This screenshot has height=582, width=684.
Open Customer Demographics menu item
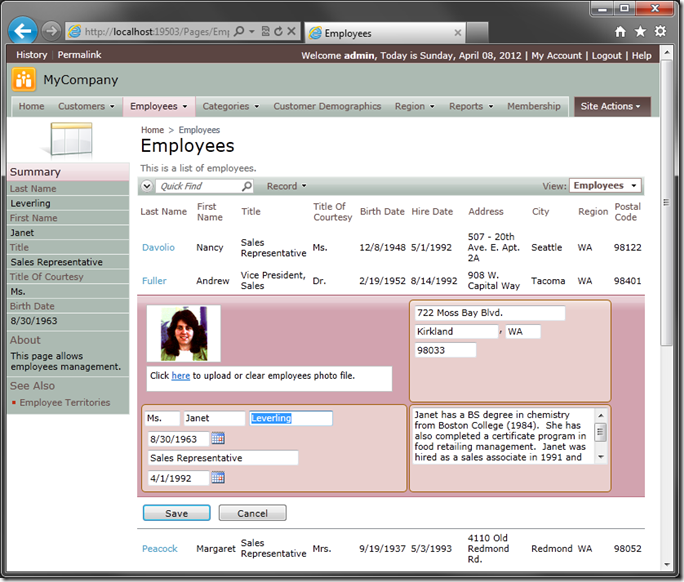(x=327, y=106)
